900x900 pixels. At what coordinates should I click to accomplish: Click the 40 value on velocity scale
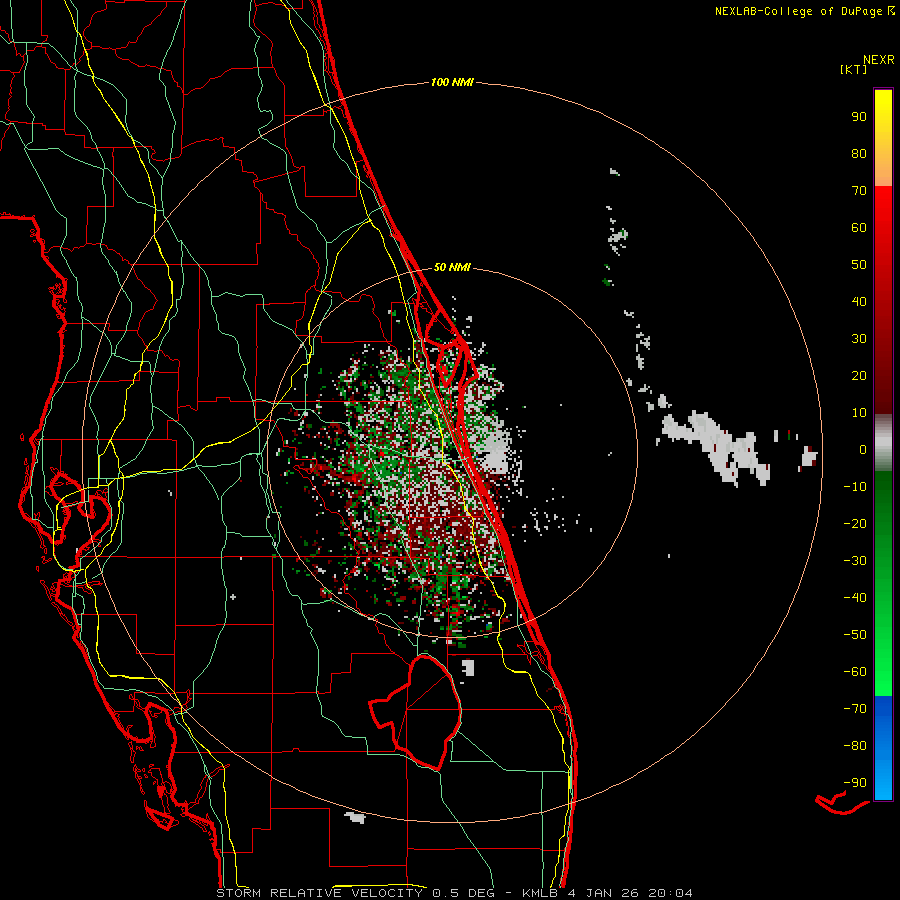pos(859,301)
